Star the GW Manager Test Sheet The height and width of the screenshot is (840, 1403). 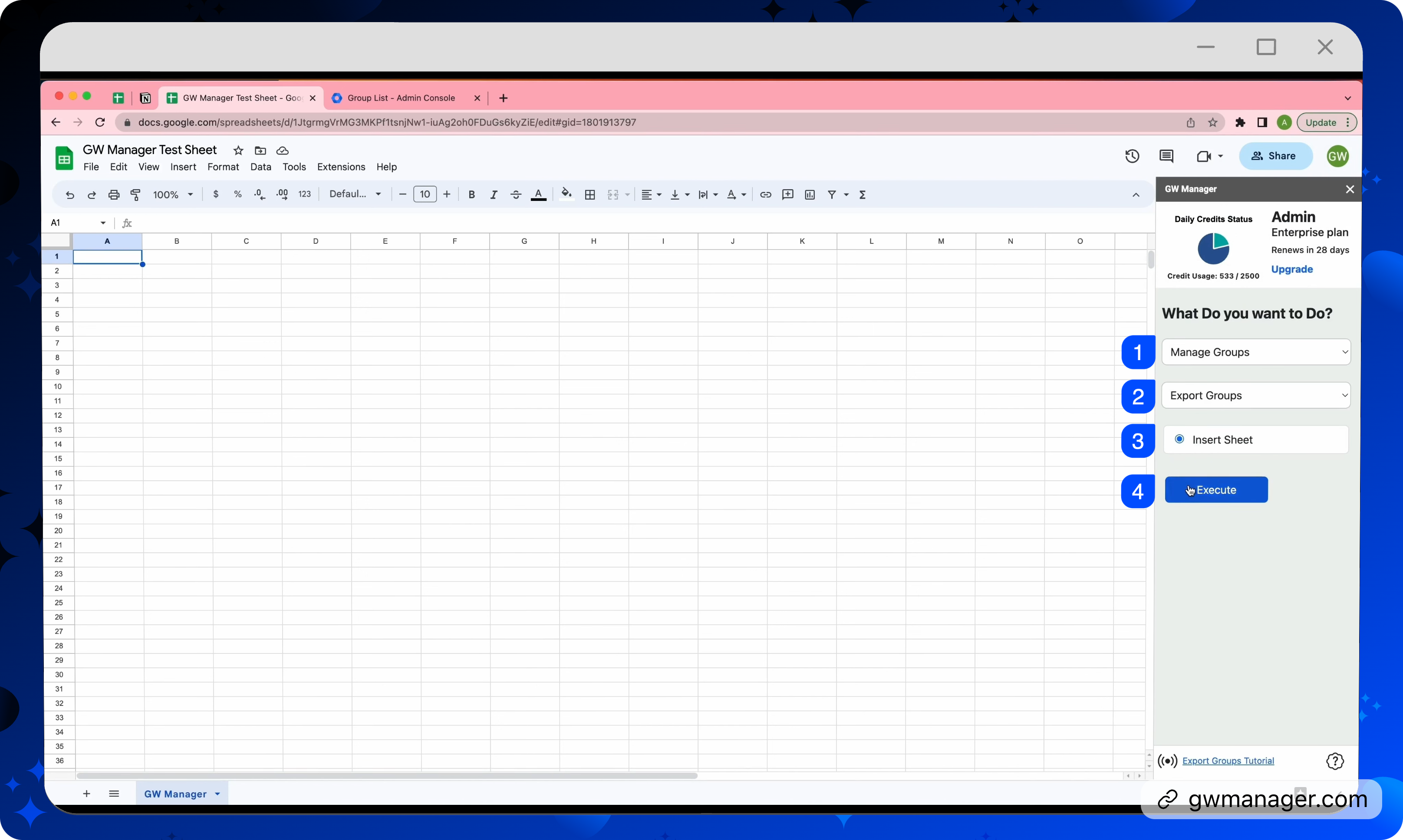tap(238, 151)
